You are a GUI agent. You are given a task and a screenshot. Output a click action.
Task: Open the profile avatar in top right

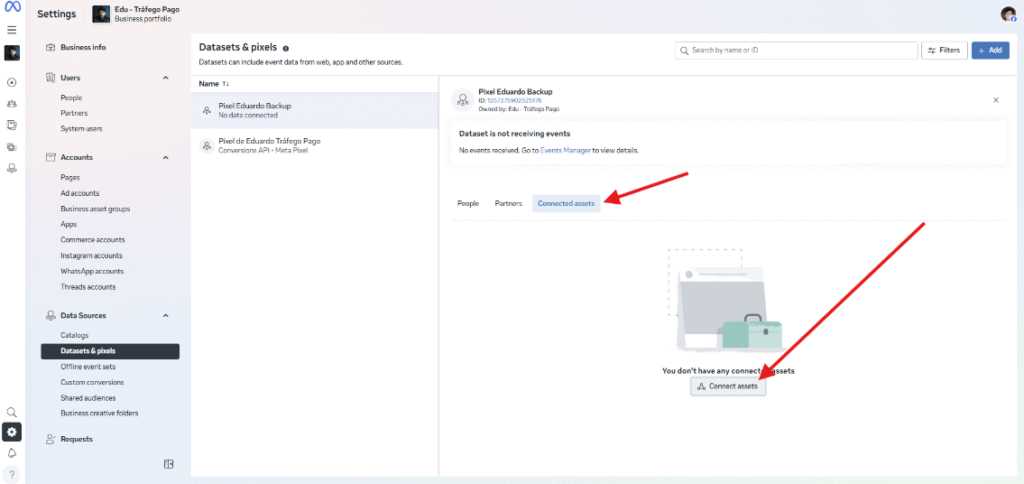click(1008, 14)
